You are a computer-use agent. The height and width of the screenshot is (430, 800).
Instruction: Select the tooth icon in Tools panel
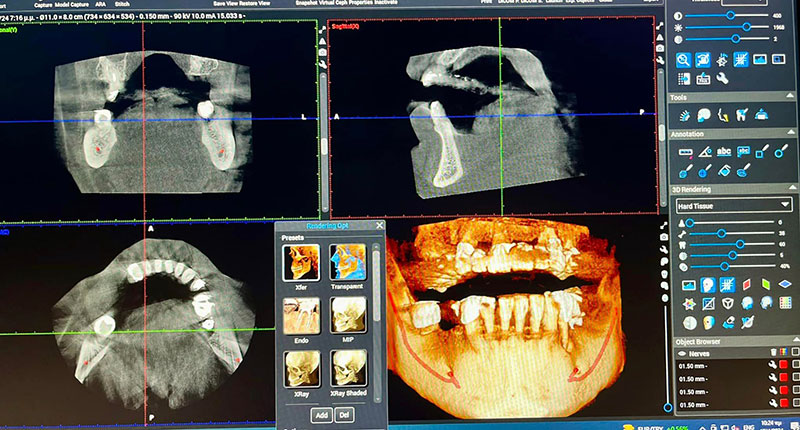pyautogui.click(x=741, y=115)
